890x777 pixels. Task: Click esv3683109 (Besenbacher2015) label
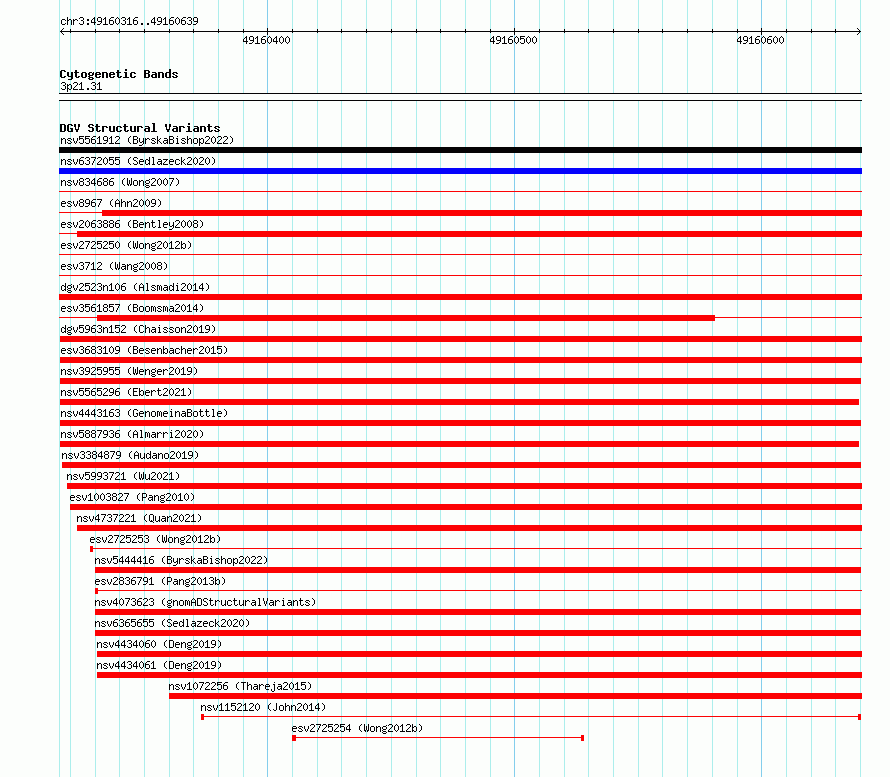coord(144,350)
